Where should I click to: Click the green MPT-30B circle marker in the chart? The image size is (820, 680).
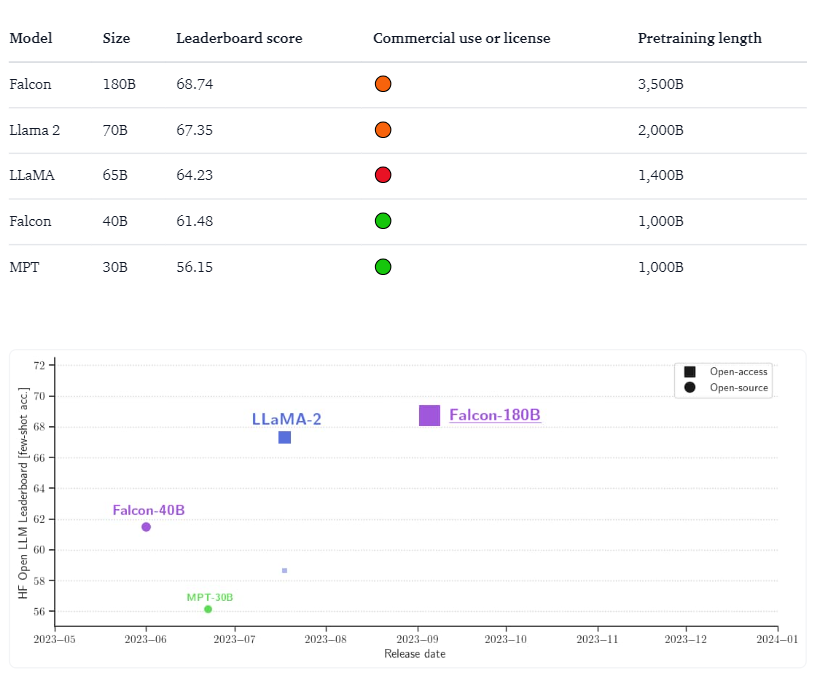pos(208,609)
